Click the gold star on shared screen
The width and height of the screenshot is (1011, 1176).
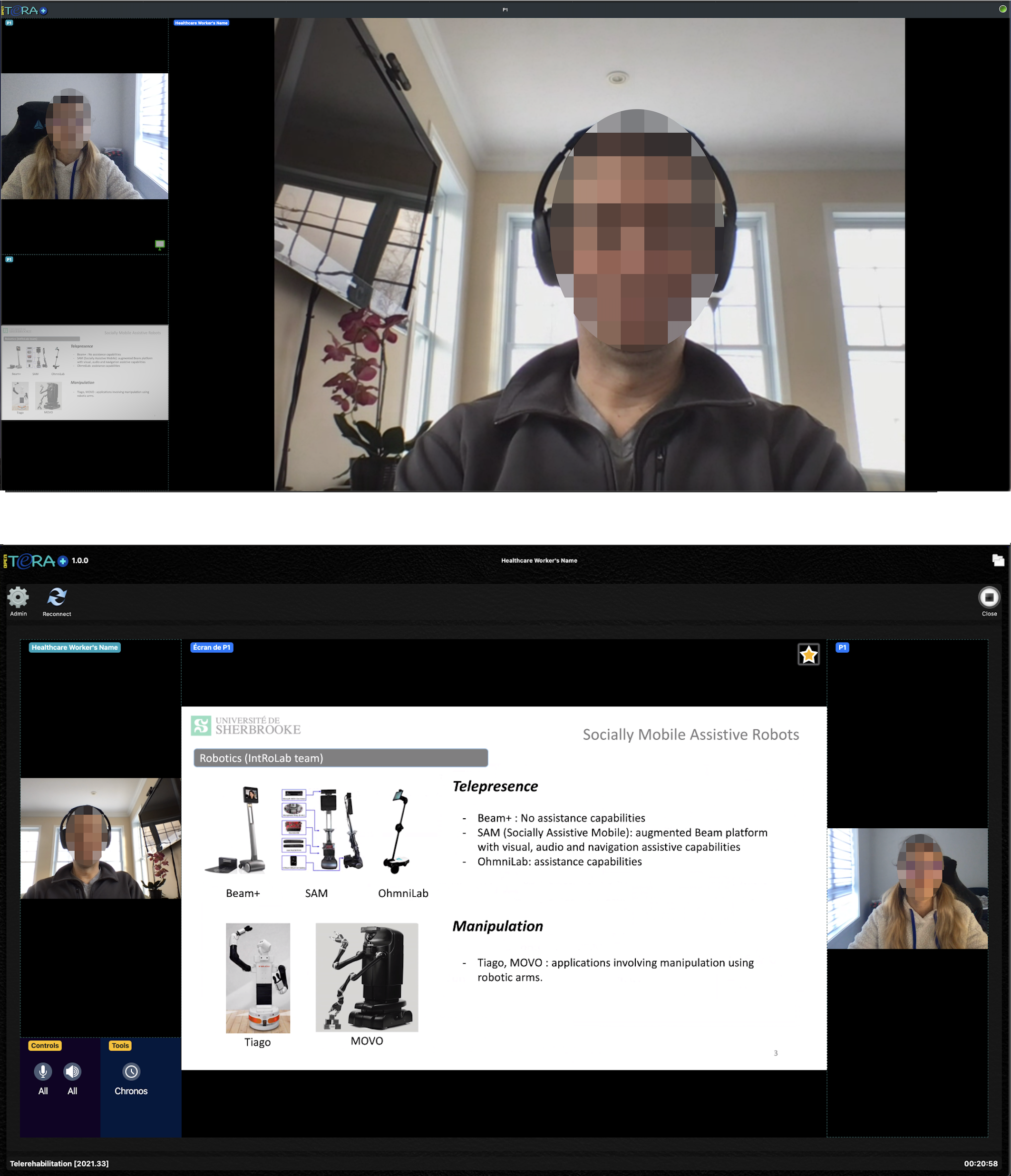808,655
